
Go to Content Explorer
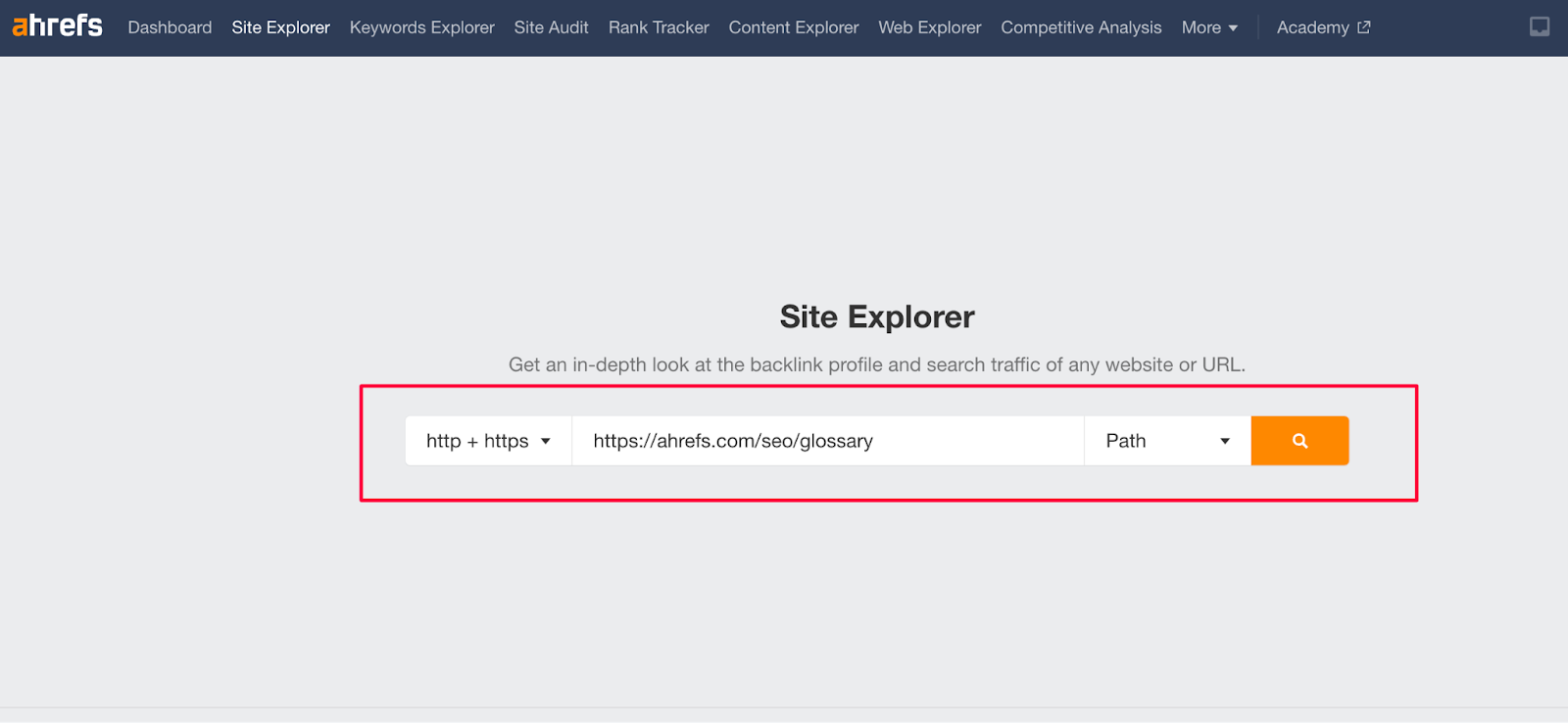click(x=794, y=27)
